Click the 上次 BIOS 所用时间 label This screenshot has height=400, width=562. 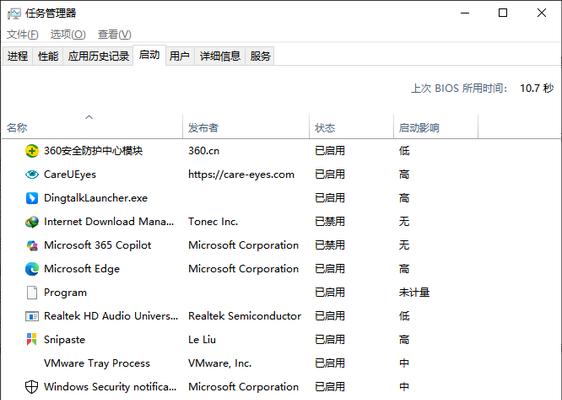[x=459, y=88]
